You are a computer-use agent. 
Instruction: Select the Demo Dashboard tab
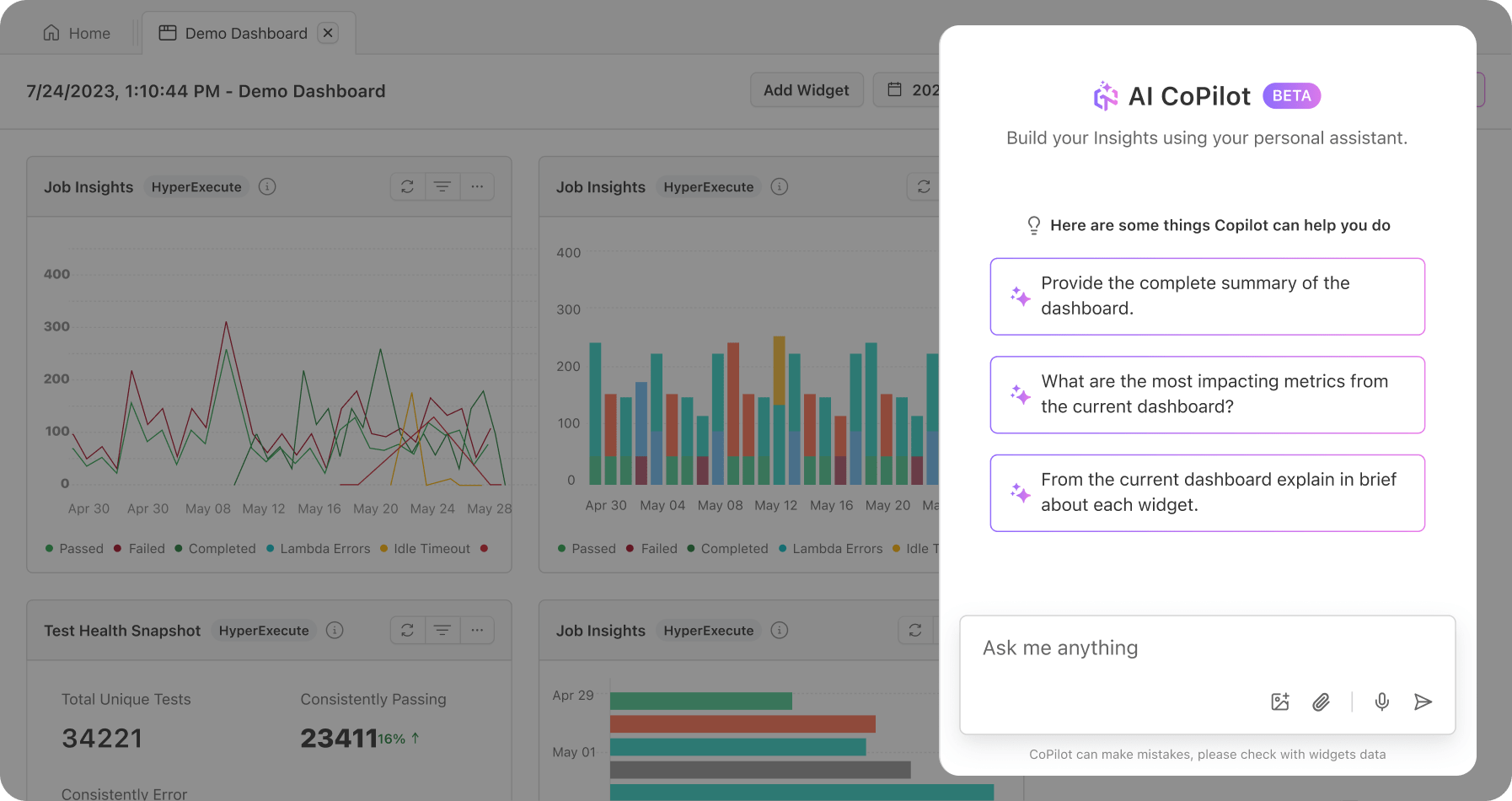234,33
